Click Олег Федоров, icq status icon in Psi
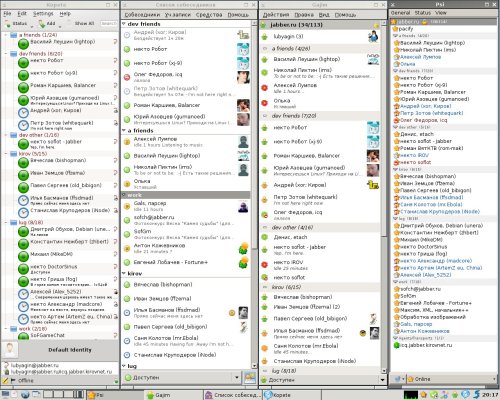Viewport: 500px width, 400px height. (396, 120)
